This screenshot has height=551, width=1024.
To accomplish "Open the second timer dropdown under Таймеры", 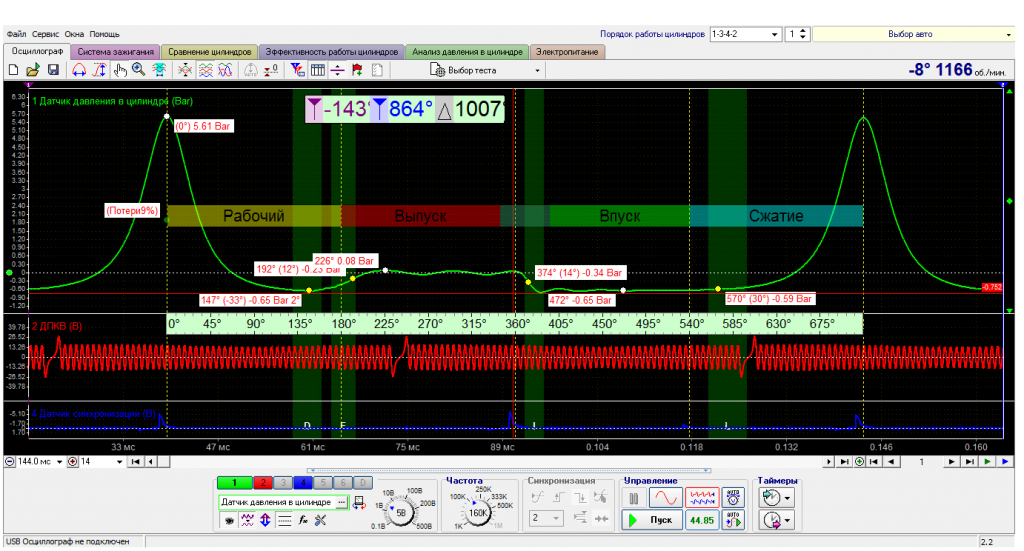I will [788, 521].
